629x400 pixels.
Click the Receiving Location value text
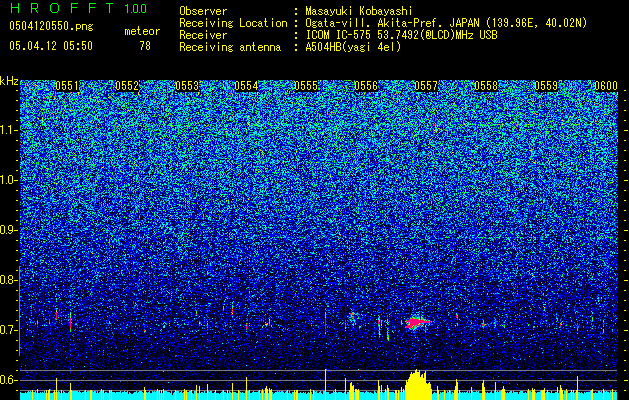click(446, 23)
